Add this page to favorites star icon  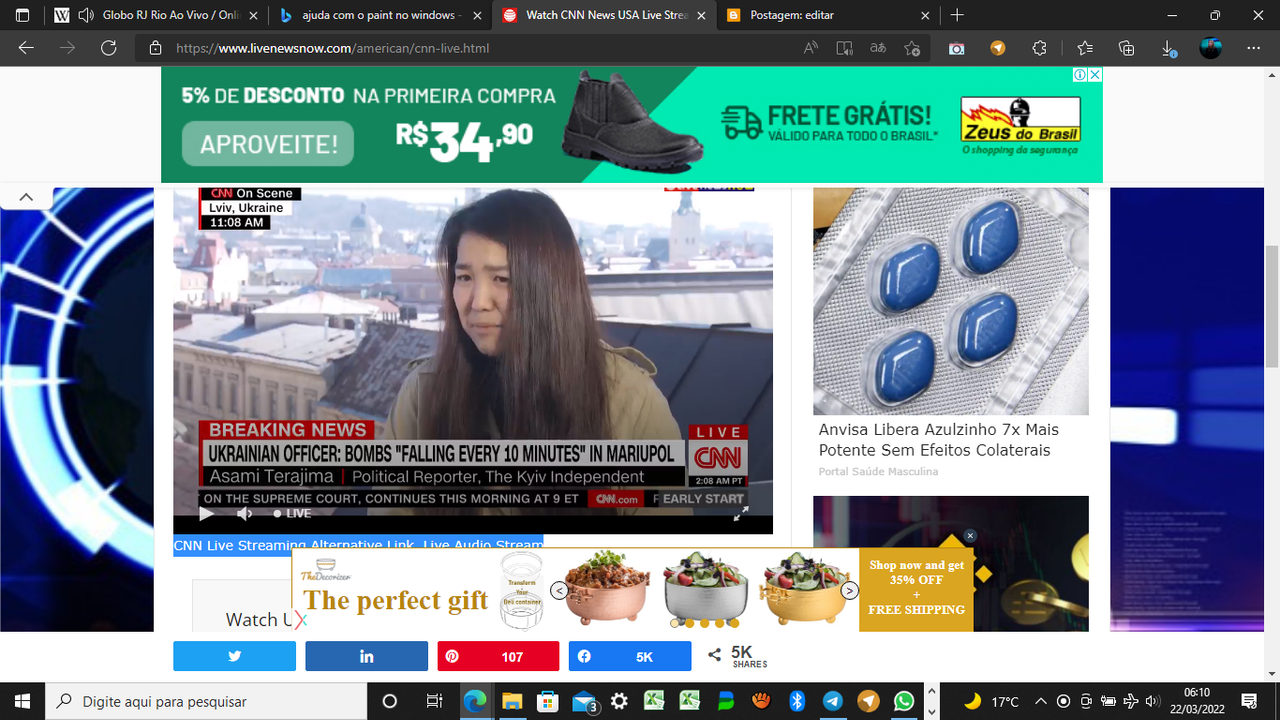(x=911, y=48)
